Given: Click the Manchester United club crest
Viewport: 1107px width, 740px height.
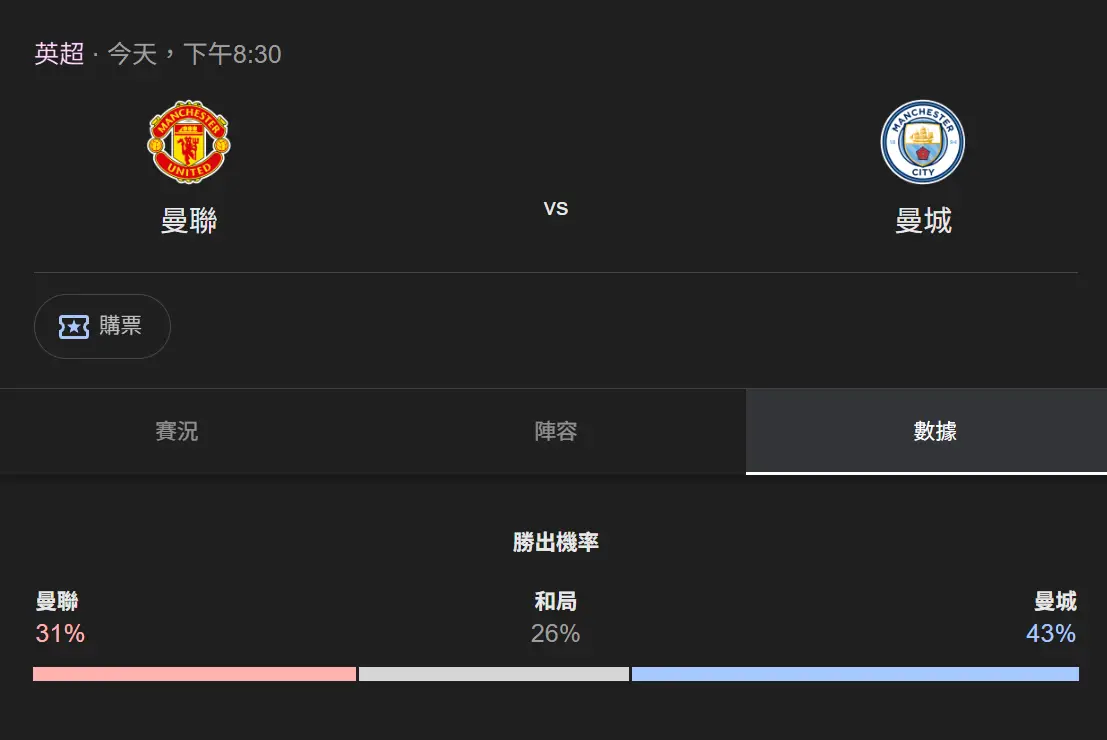Looking at the screenshot, I should tap(189, 142).
